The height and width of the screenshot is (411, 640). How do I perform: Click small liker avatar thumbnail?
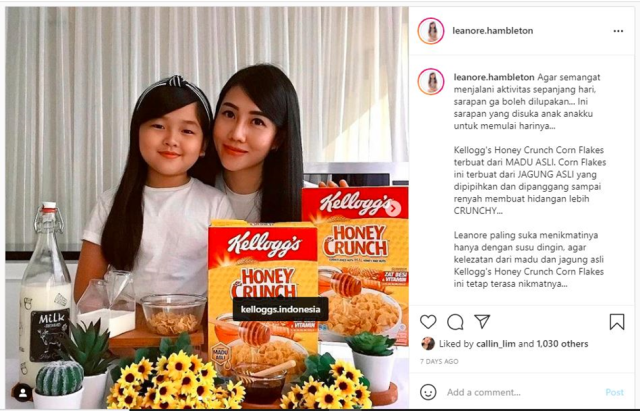(x=428, y=344)
